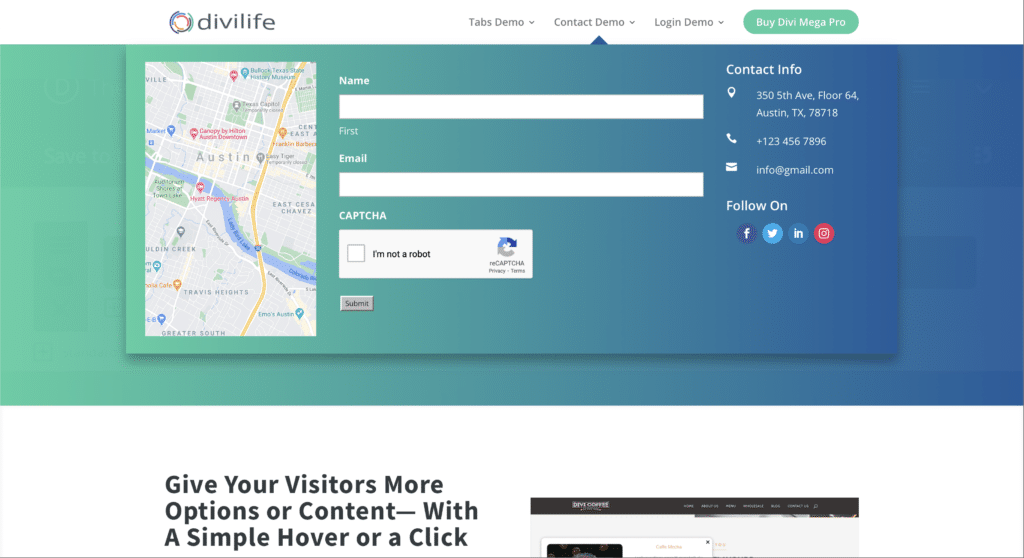Expand the Tabs Demo menu
1024x558 pixels.
point(501,22)
